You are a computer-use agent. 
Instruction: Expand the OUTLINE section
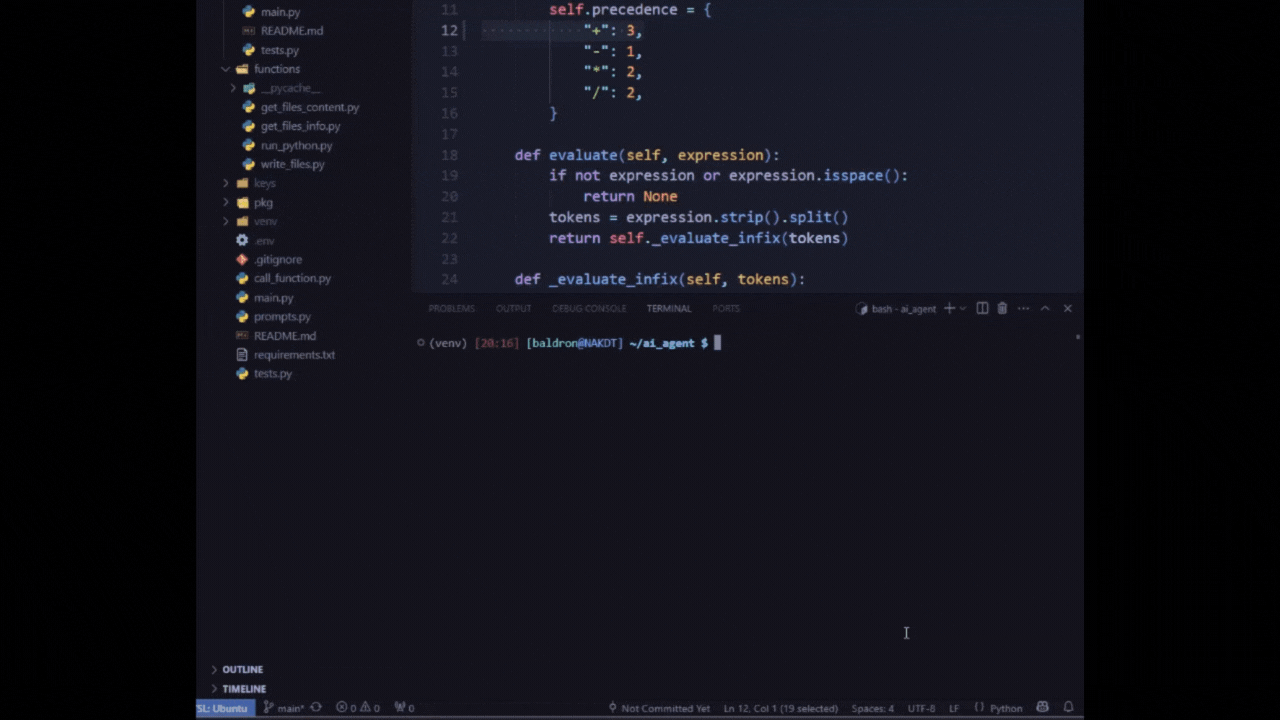pyautogui.click(x=242, y=669)
